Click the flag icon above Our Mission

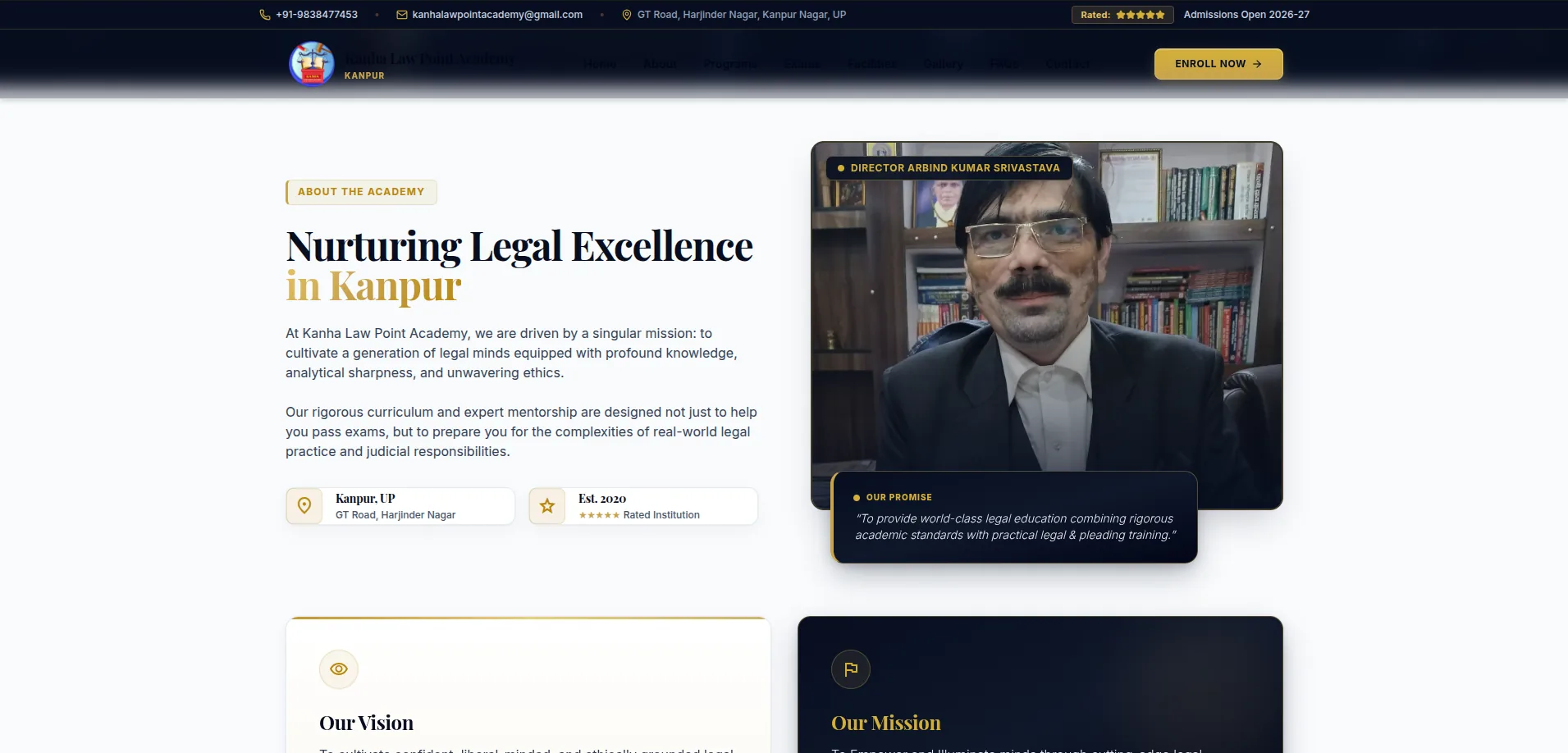pos(851,669)
